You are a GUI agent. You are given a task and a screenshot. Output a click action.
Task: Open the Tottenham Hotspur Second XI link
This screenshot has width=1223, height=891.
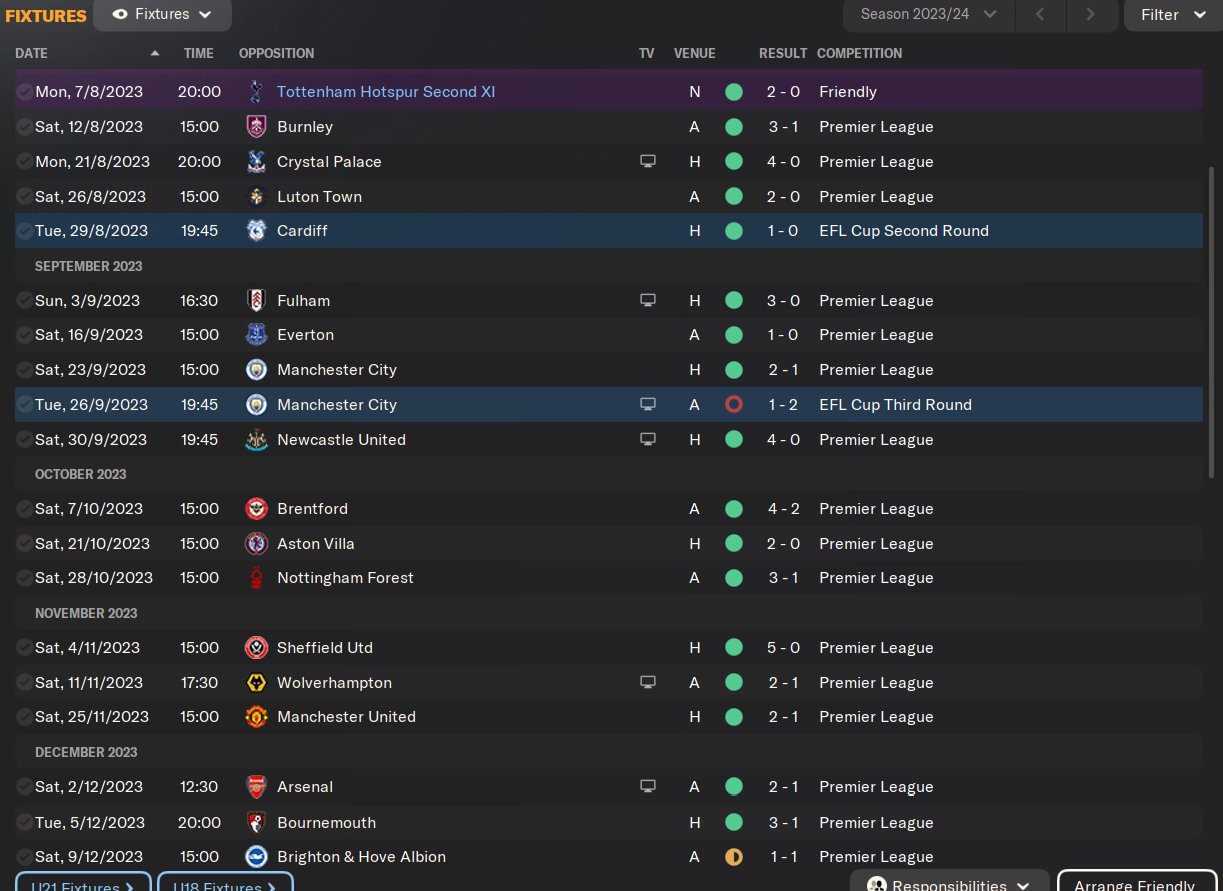(x=386, y=92)
